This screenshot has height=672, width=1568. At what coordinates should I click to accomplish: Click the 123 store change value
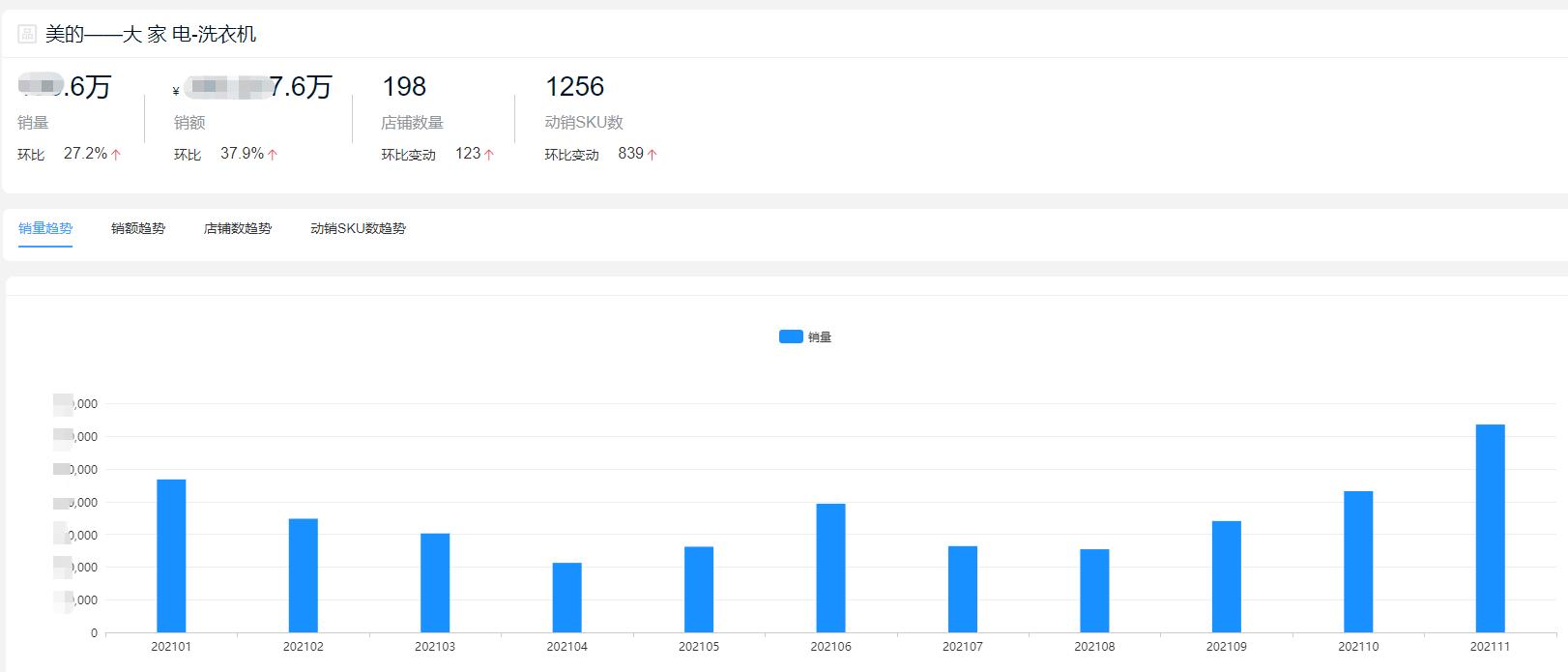pyautogui.click(x=468, y=154)
